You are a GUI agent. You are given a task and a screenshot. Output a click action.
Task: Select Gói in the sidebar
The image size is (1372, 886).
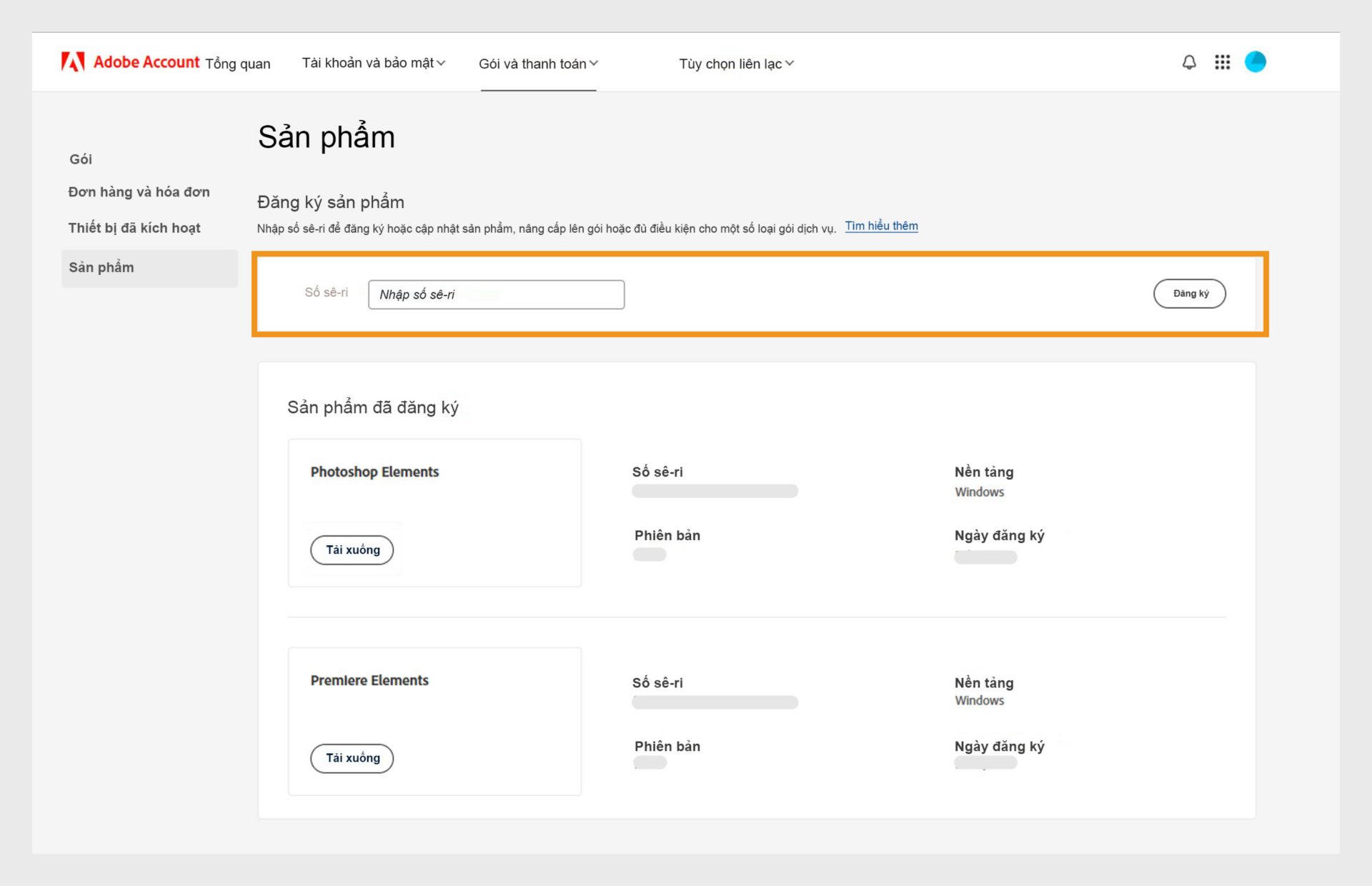coord(81,159)
